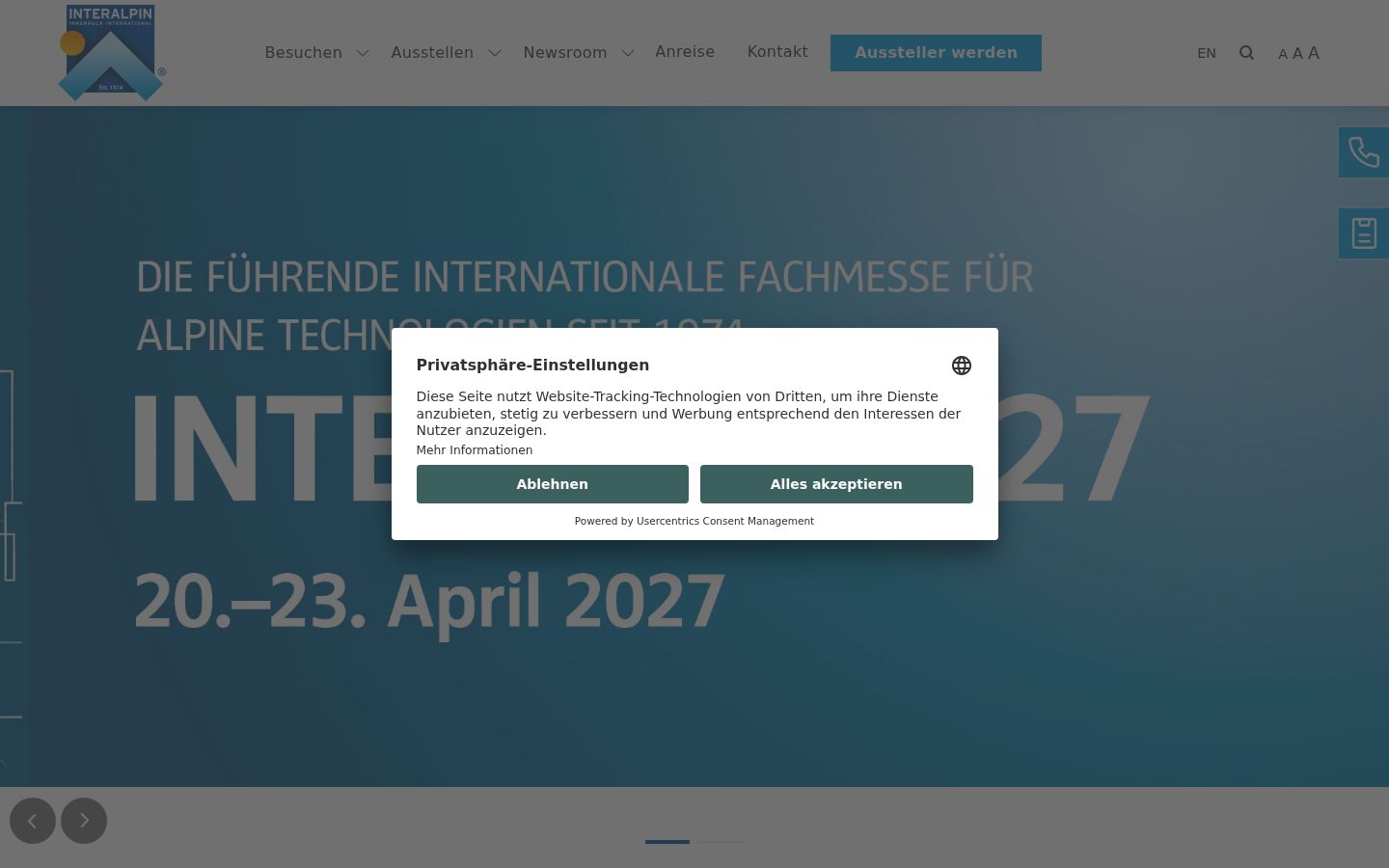Click the Aussteller werden button

936,53
